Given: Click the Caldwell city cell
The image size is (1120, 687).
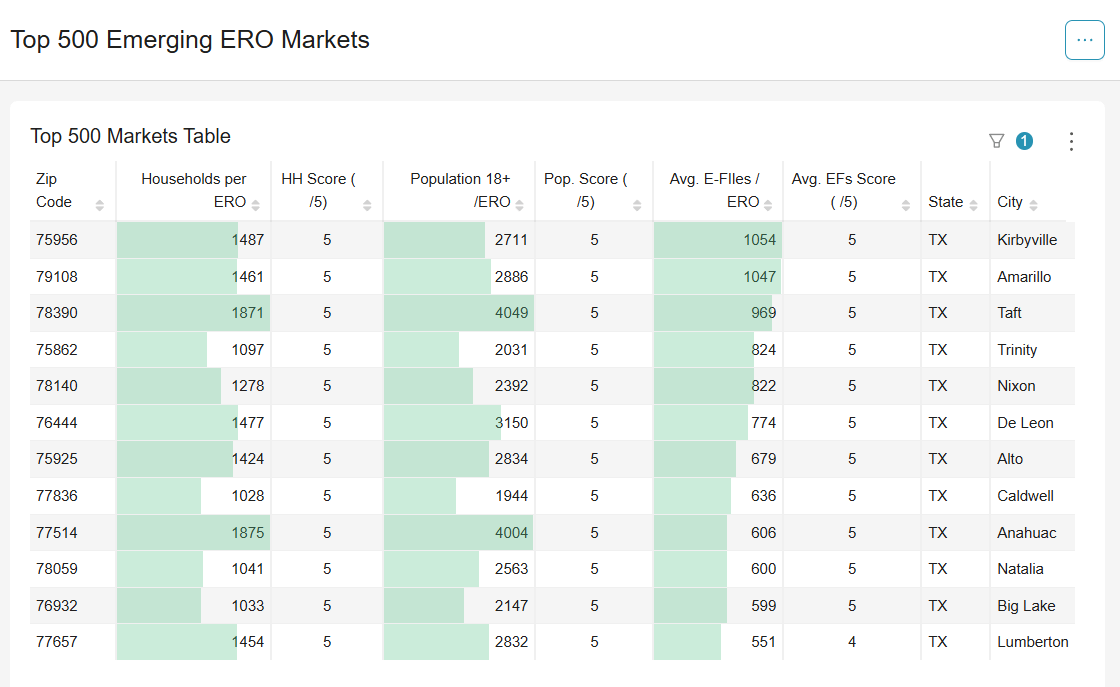Looking at the screenshot, I should point(1032,496).
